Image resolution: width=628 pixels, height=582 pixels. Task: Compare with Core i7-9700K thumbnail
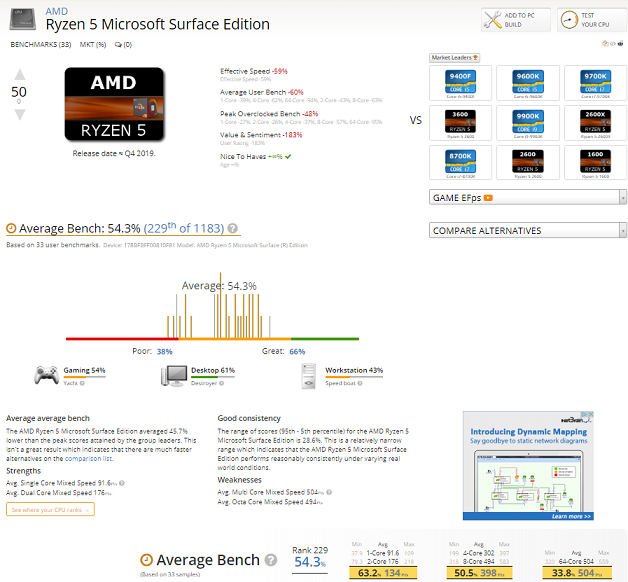(595, 83)
